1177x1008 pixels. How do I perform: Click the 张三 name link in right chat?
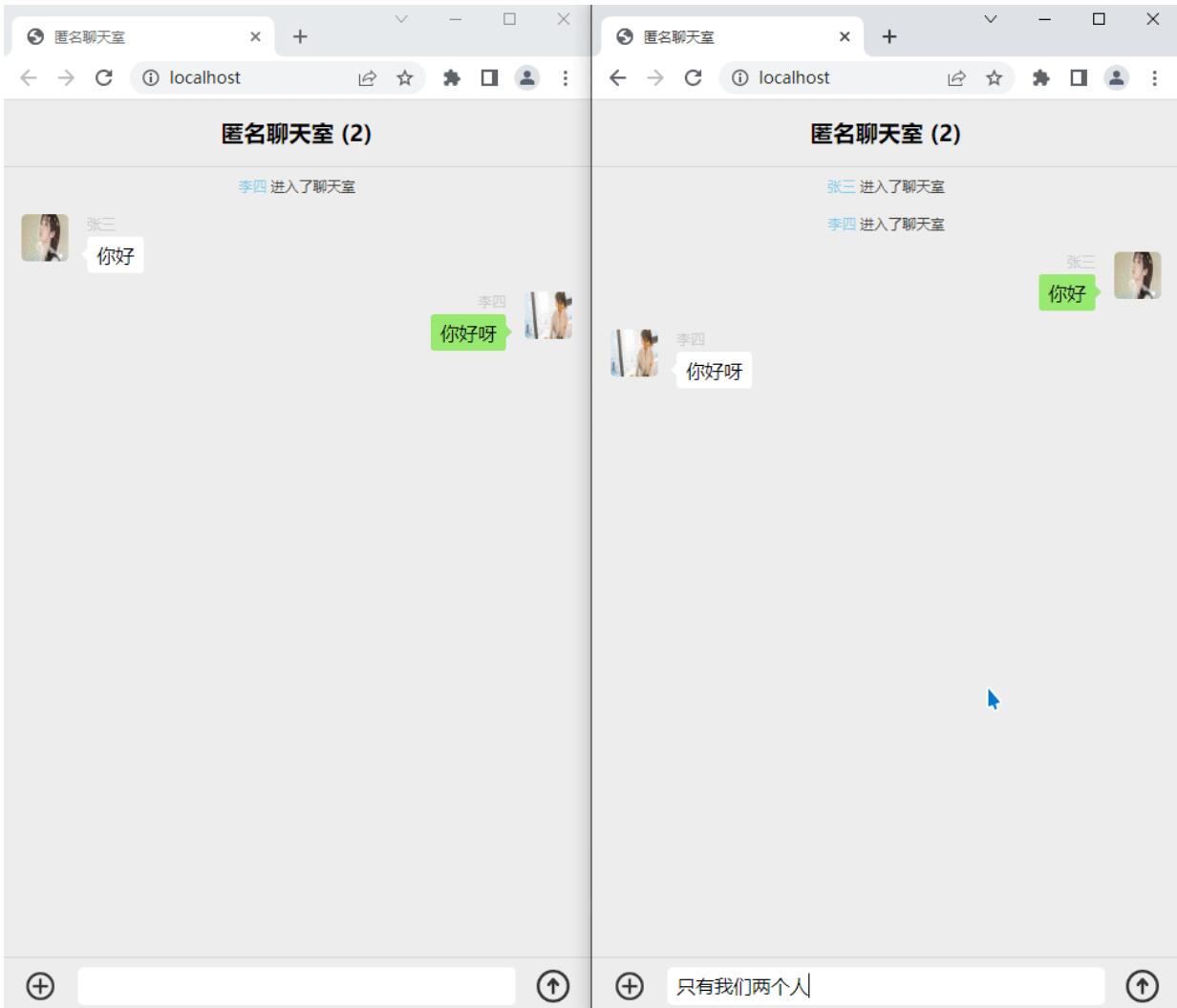point(841,186)
